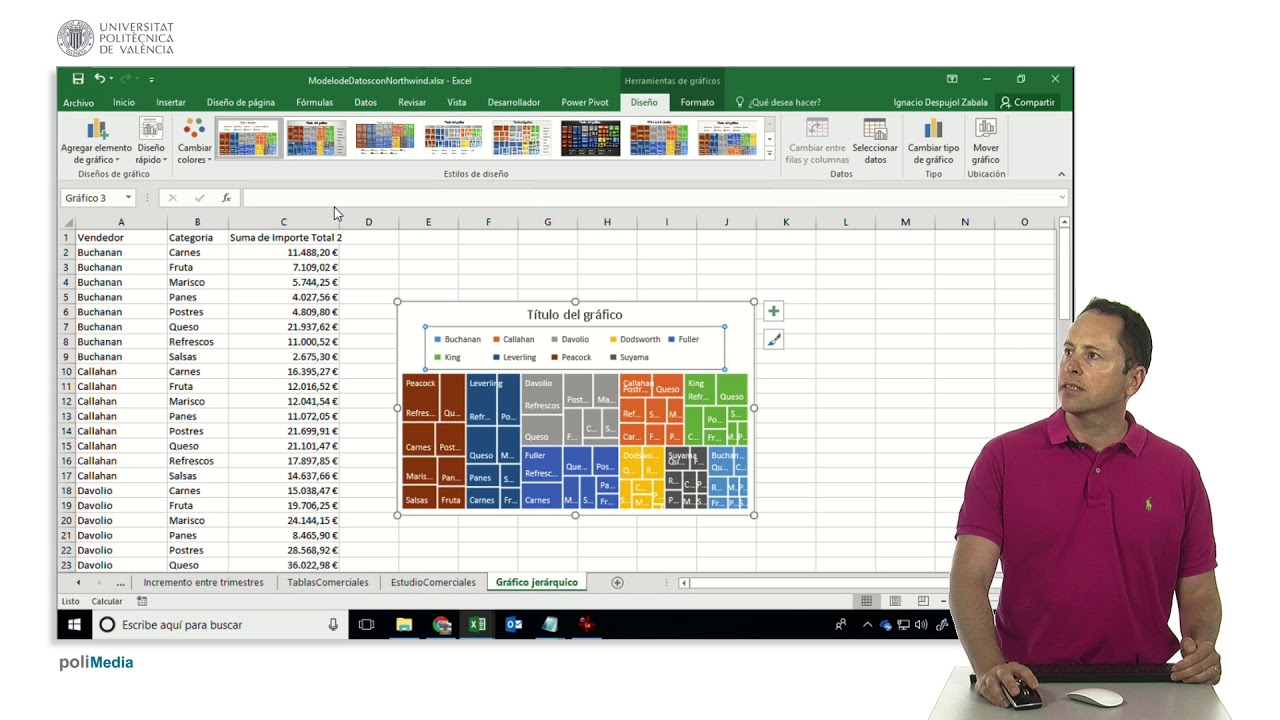Click the ¿Qué desea hacer? search box

pos(778,102)
